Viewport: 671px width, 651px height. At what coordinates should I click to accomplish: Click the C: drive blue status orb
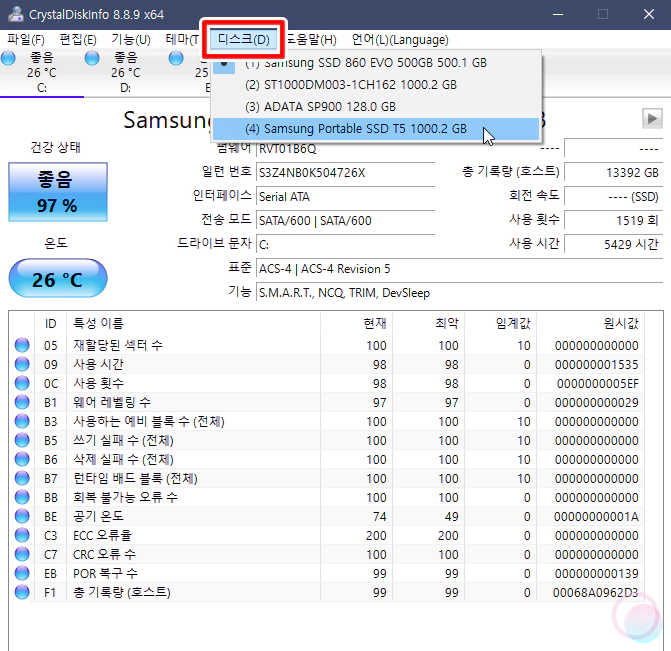coord(8,58)
